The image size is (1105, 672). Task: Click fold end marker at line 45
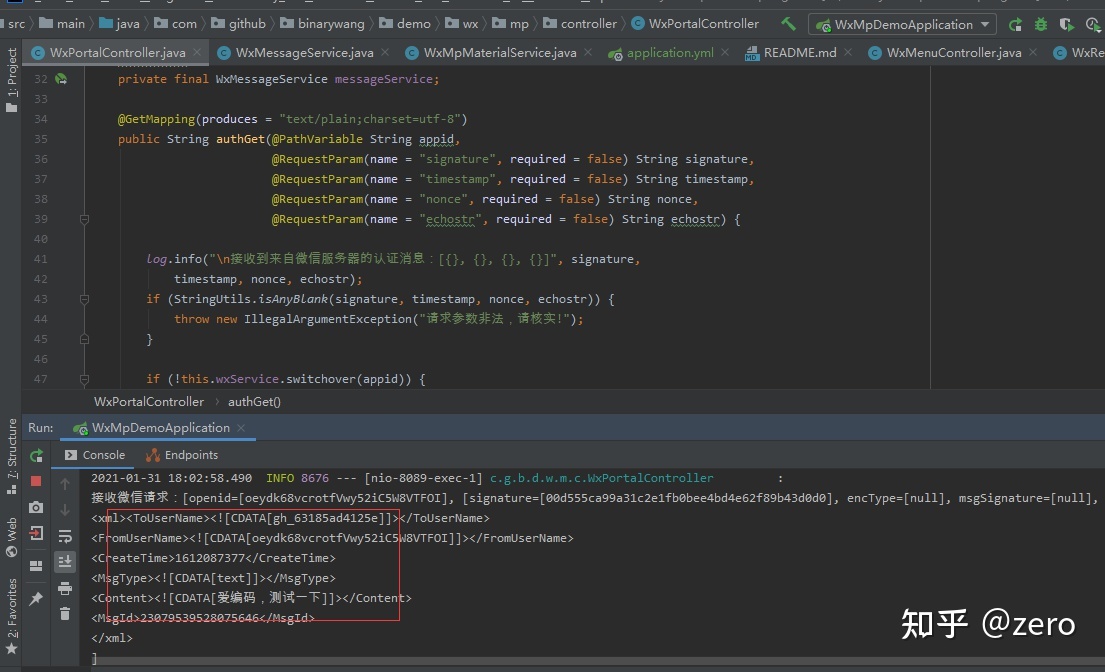pos(85,339)
